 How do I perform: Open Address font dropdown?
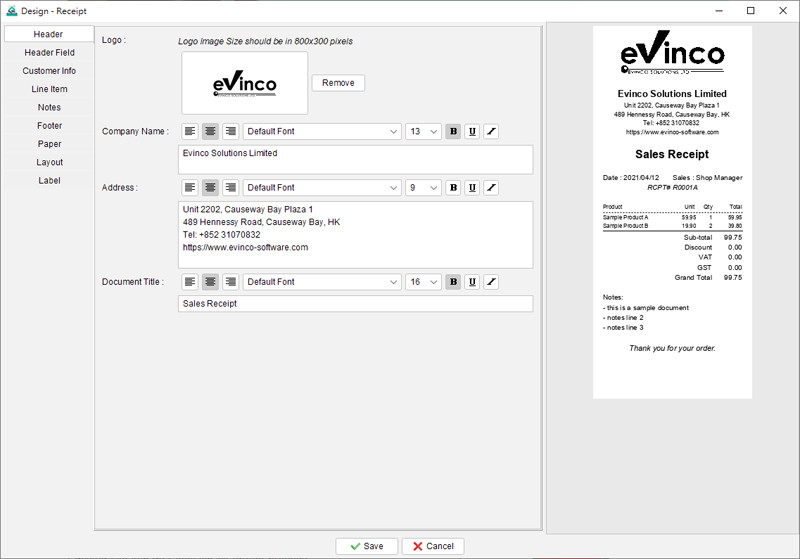pos(322,188)
